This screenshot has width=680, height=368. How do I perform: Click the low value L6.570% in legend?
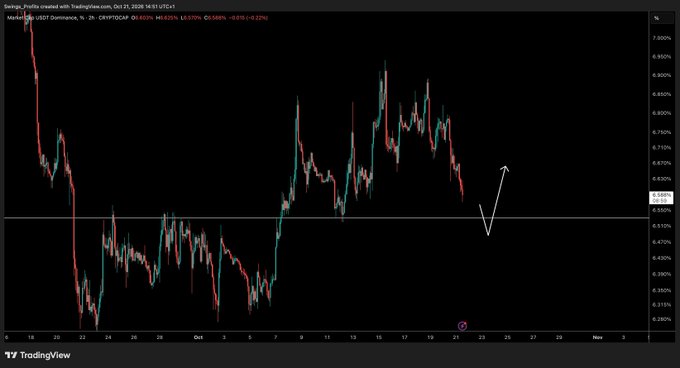point(191,18)
